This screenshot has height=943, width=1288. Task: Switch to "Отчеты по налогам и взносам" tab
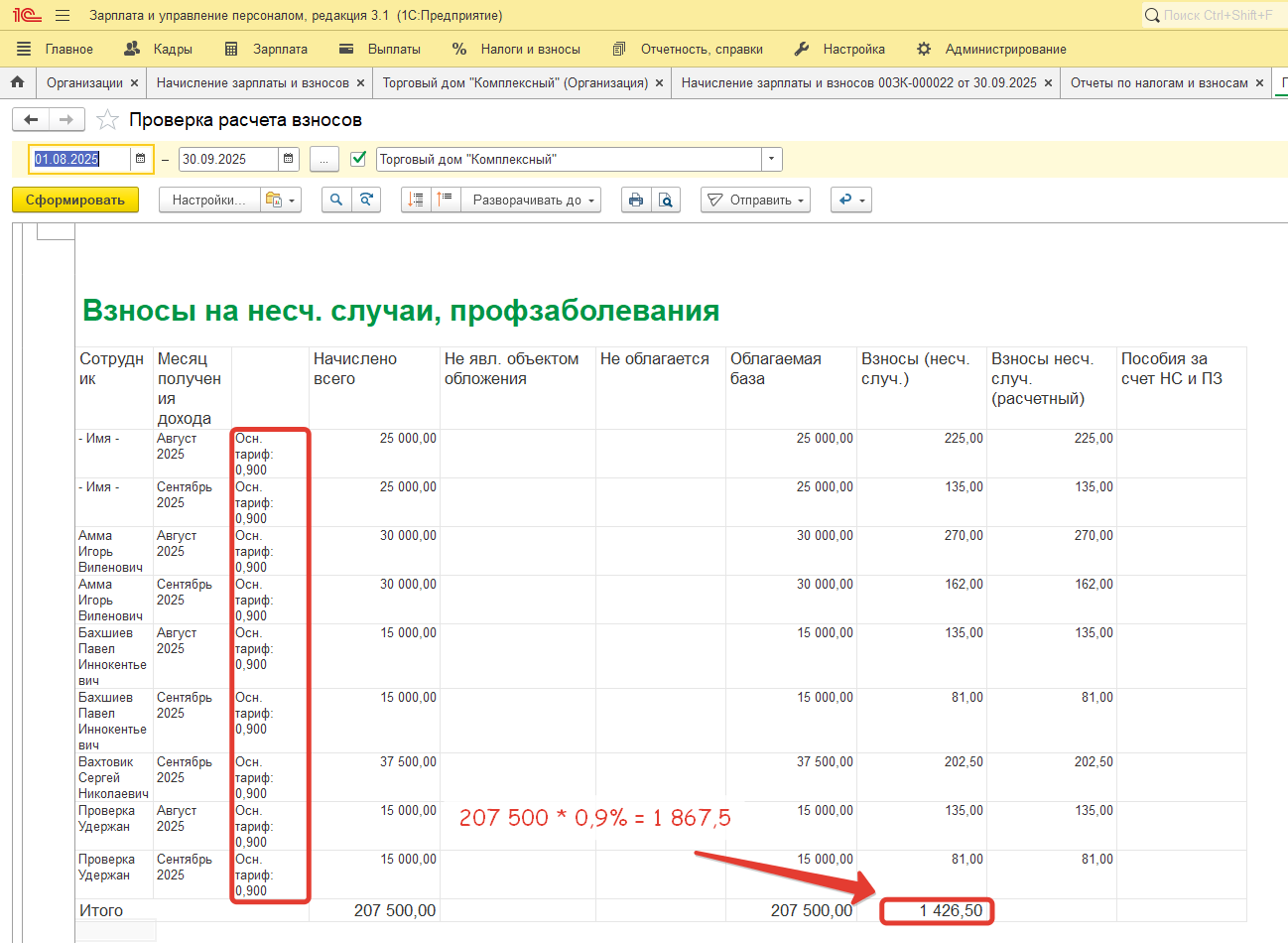(x=1158, y=82)
